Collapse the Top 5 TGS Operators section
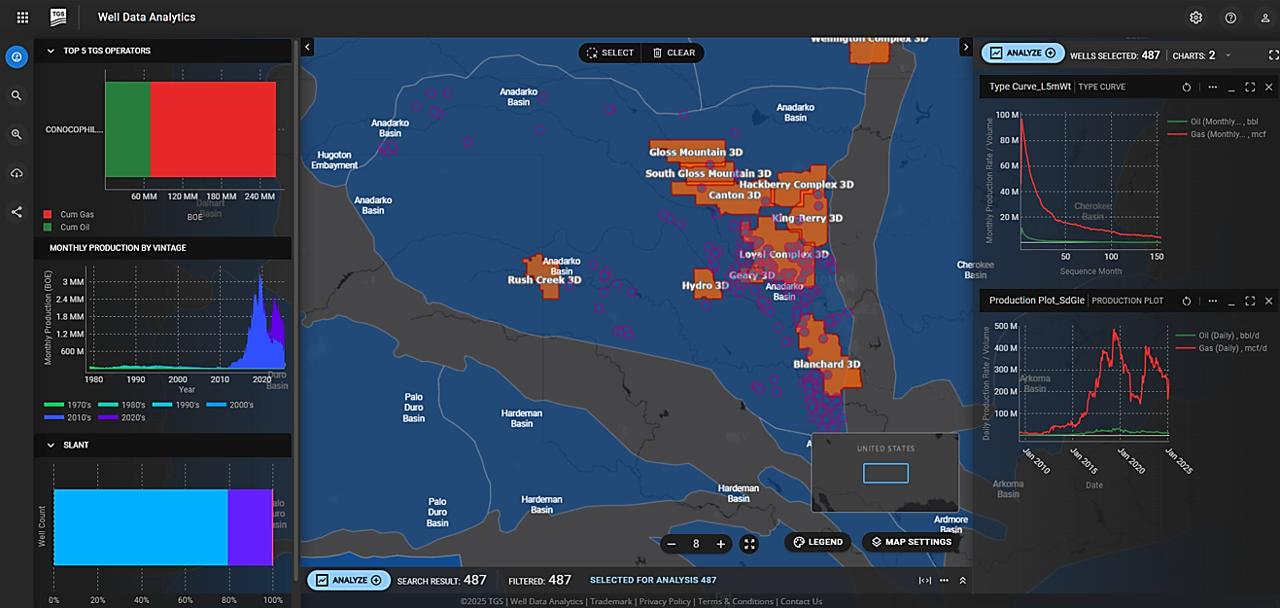Viewport: 1280px width, 608px height. point(51,50)
